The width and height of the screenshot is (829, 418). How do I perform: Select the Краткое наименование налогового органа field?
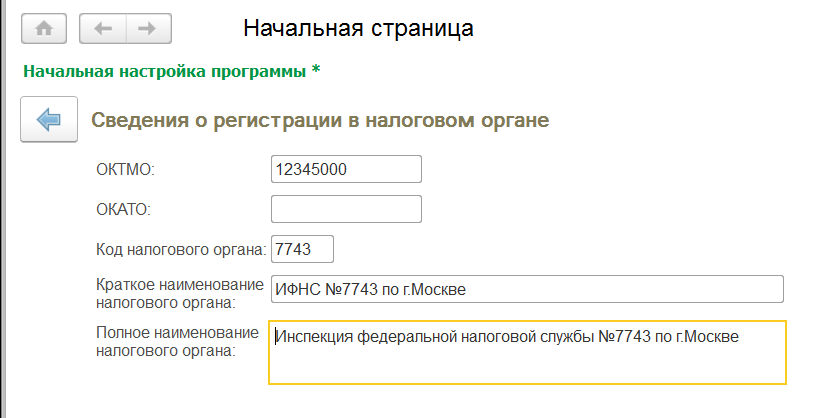526,290
